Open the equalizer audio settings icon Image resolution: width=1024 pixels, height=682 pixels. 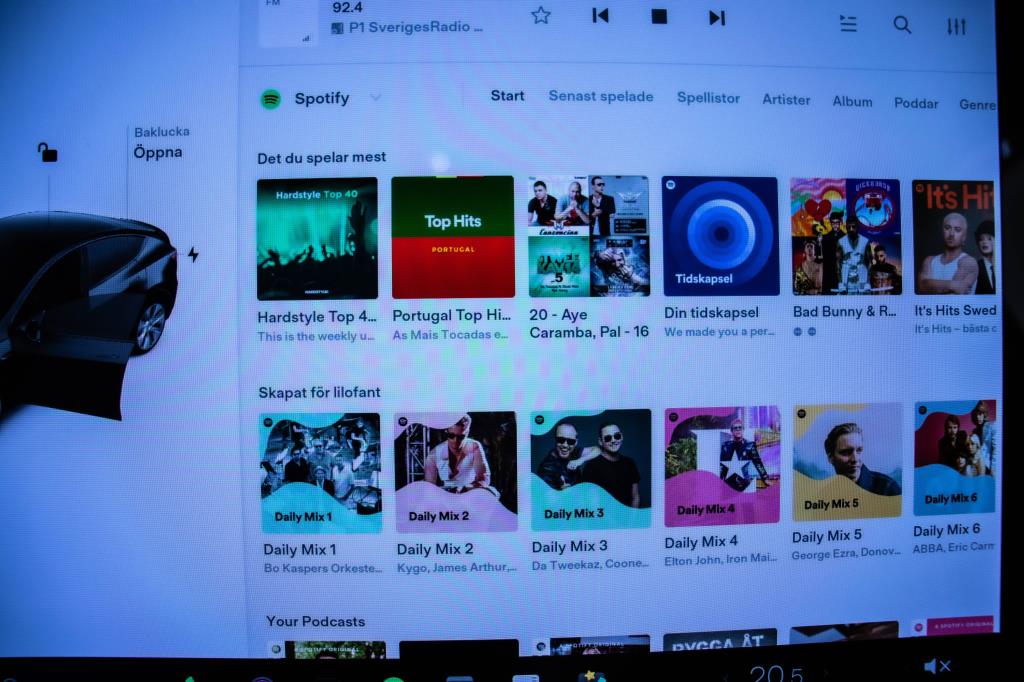tap(956, 27)
